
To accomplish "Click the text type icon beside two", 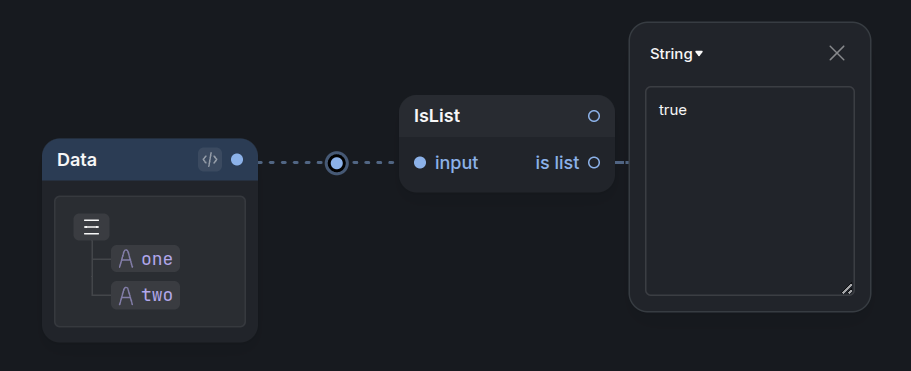I will (126, 296).
